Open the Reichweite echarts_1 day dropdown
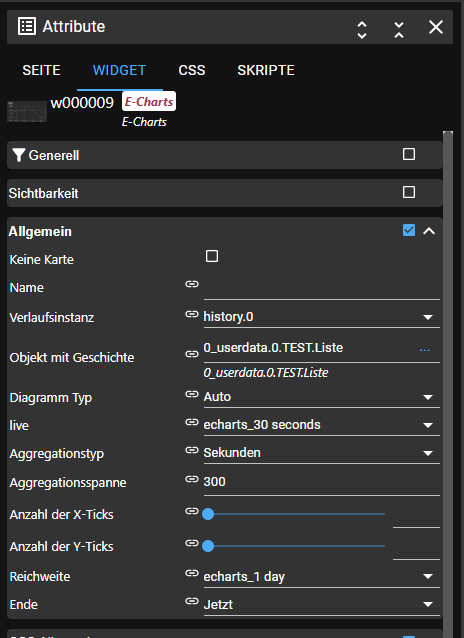 point(322,577)
